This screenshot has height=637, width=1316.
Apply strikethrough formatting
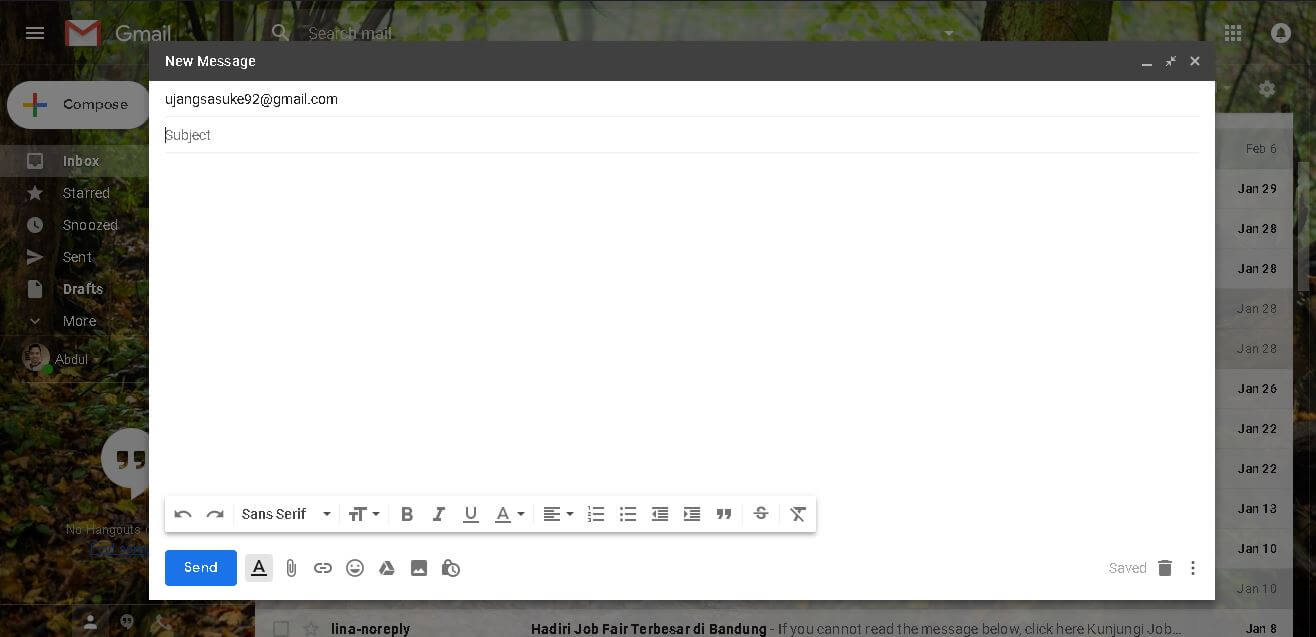(x=761, y=514)
